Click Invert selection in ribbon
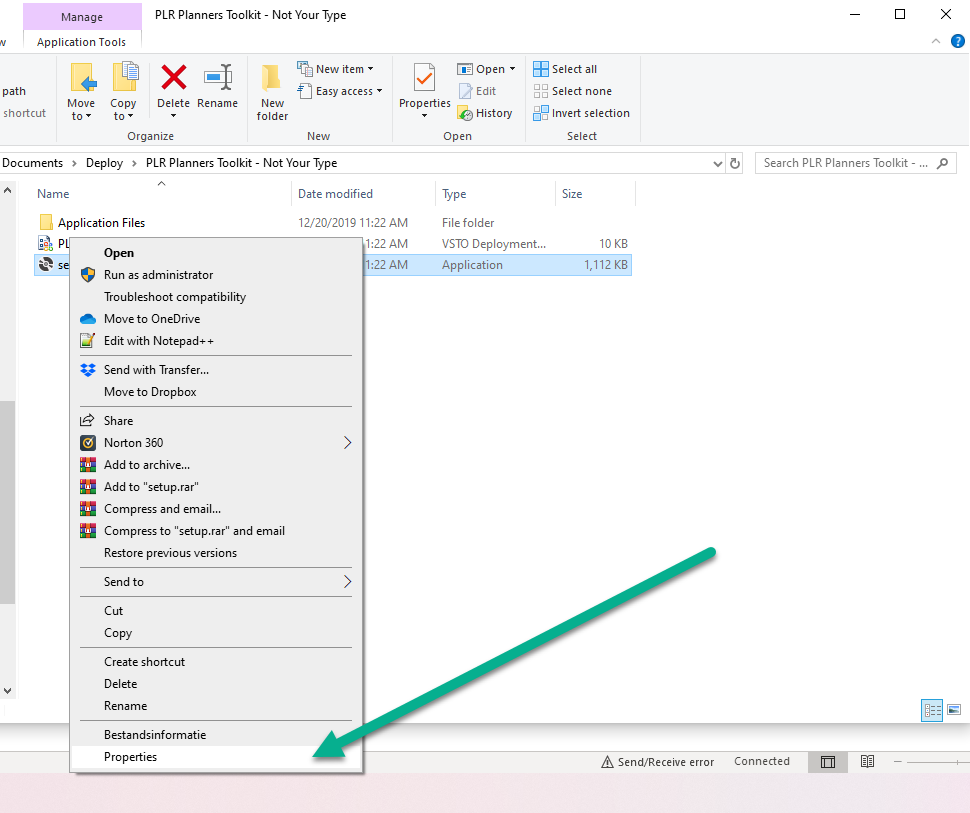This screenshot has width=970, height=813. click(x=581, y=113)
